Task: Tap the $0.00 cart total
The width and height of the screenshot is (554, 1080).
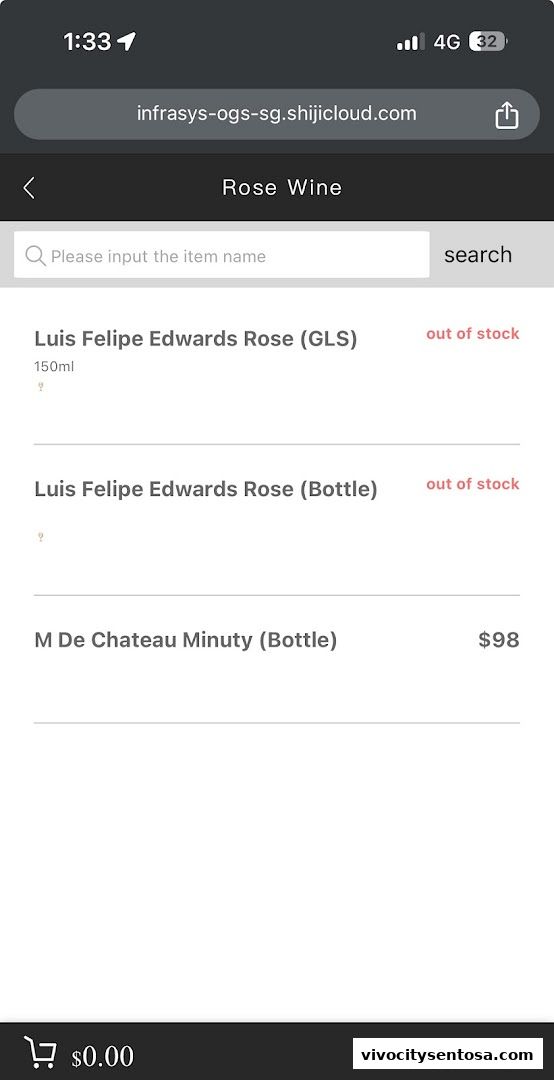Action: [103, 1056]
